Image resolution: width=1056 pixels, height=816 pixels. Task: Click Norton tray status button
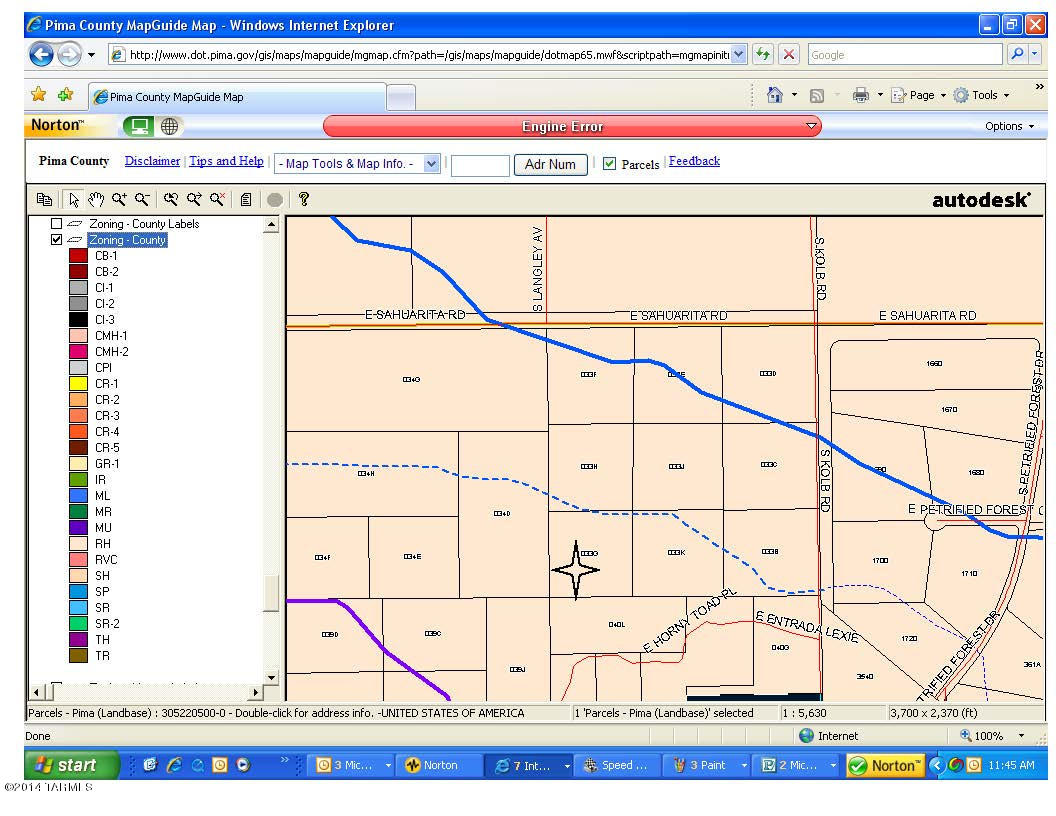(x=886, y=766)
